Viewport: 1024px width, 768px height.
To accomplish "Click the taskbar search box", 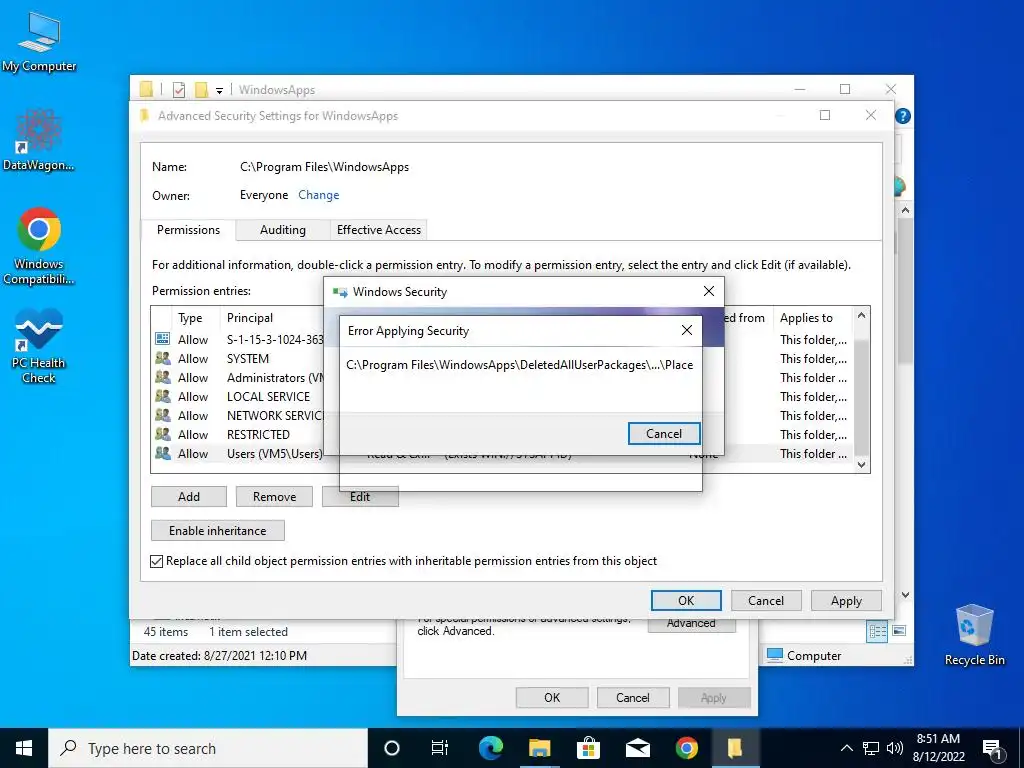I will click(208, 748).
